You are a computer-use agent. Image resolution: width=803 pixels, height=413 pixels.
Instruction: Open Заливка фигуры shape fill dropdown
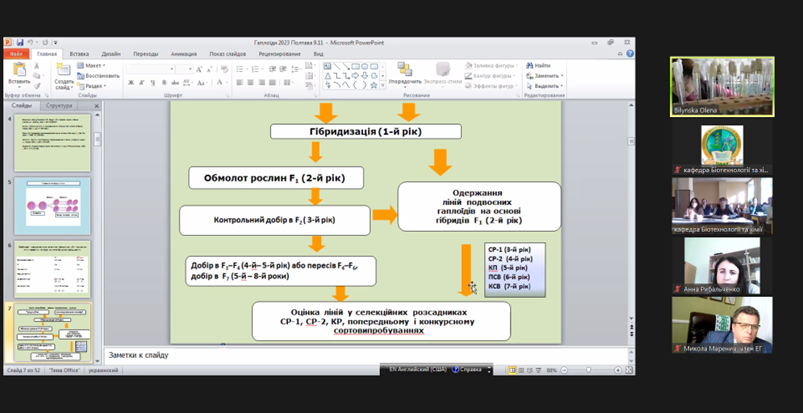pos(492,66)
